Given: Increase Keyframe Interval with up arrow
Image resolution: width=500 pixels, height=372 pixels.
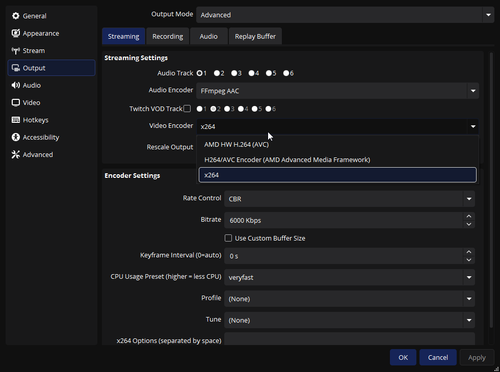Looking at the screenshot, I should coord(469,252).
